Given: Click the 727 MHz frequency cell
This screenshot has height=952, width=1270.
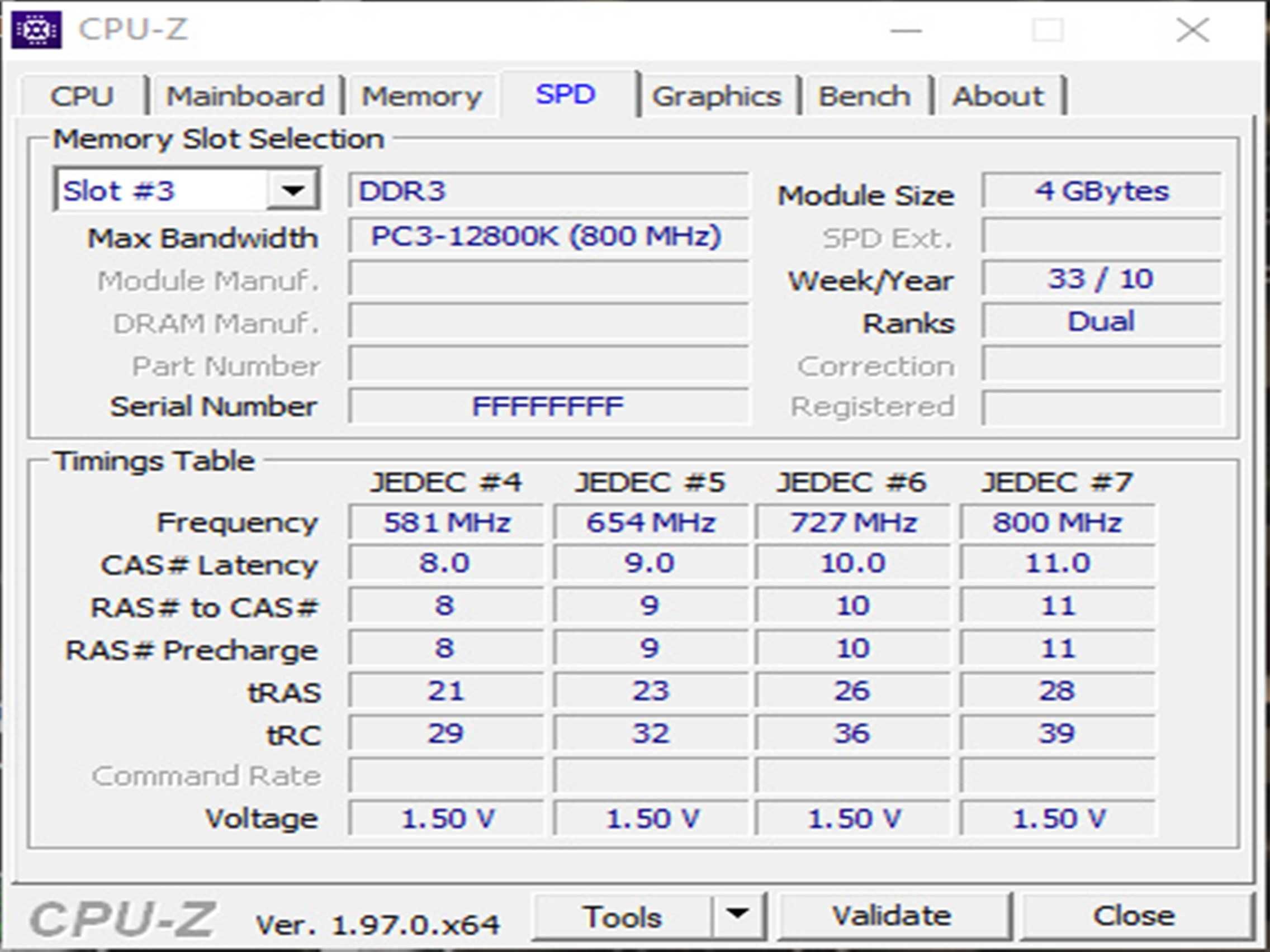Looking at the screenshot, I should 852,523.
